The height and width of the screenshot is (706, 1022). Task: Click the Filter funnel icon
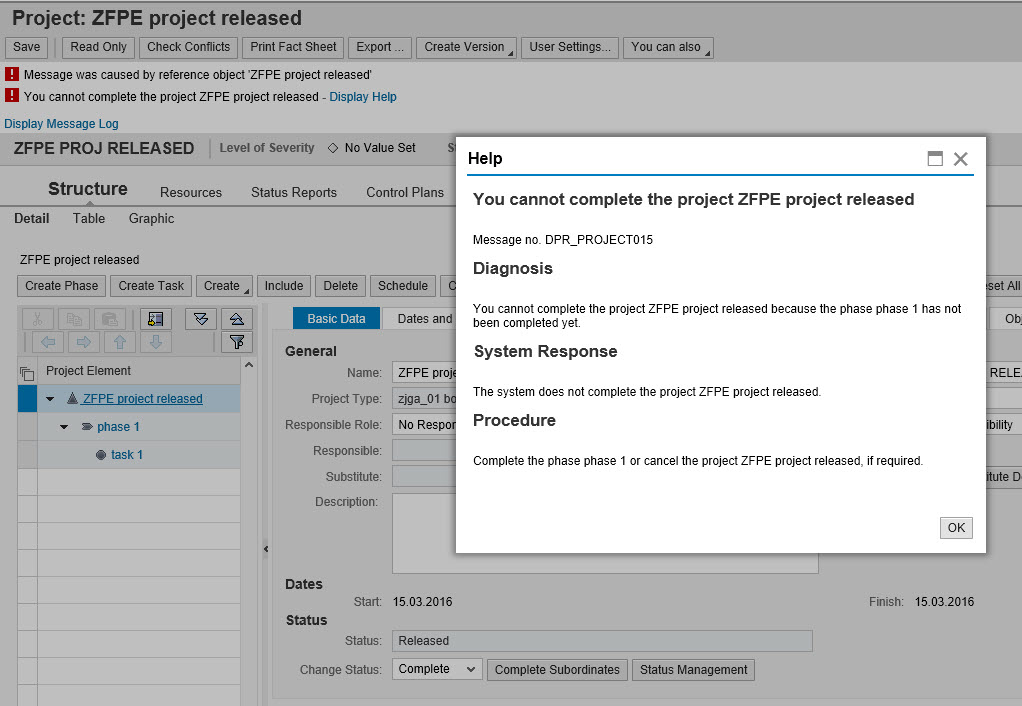[x=237, y=342]
